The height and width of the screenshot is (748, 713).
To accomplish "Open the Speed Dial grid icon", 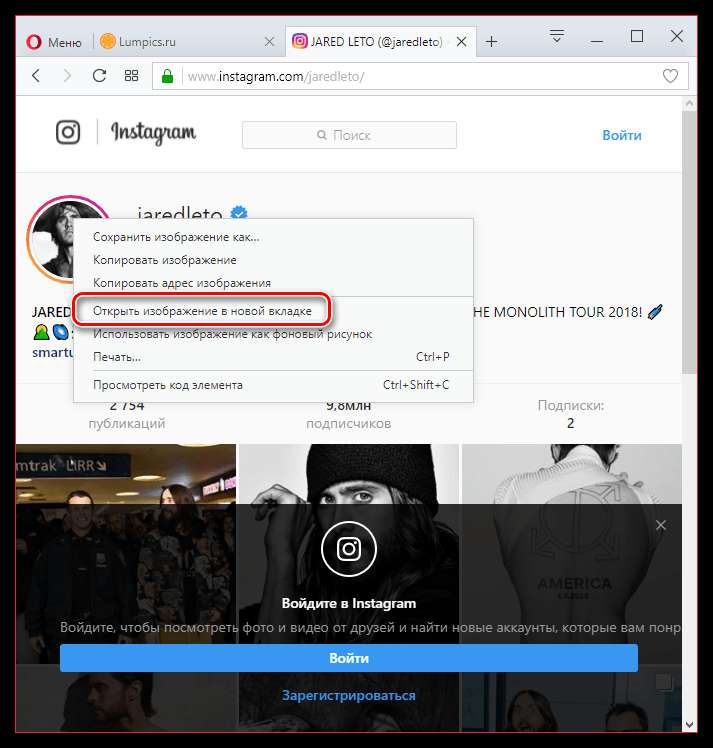I will tap(131, 75).
